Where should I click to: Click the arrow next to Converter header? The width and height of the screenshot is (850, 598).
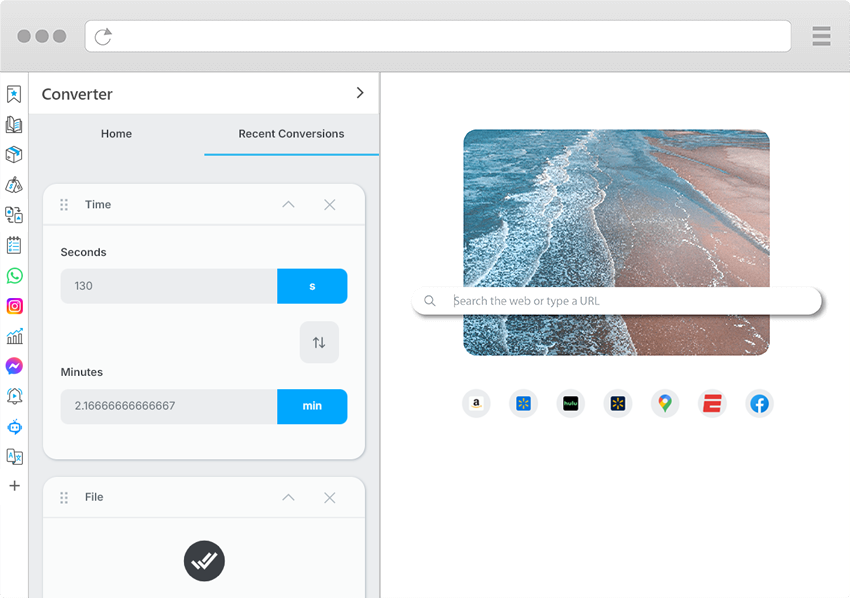pos(360,91)
